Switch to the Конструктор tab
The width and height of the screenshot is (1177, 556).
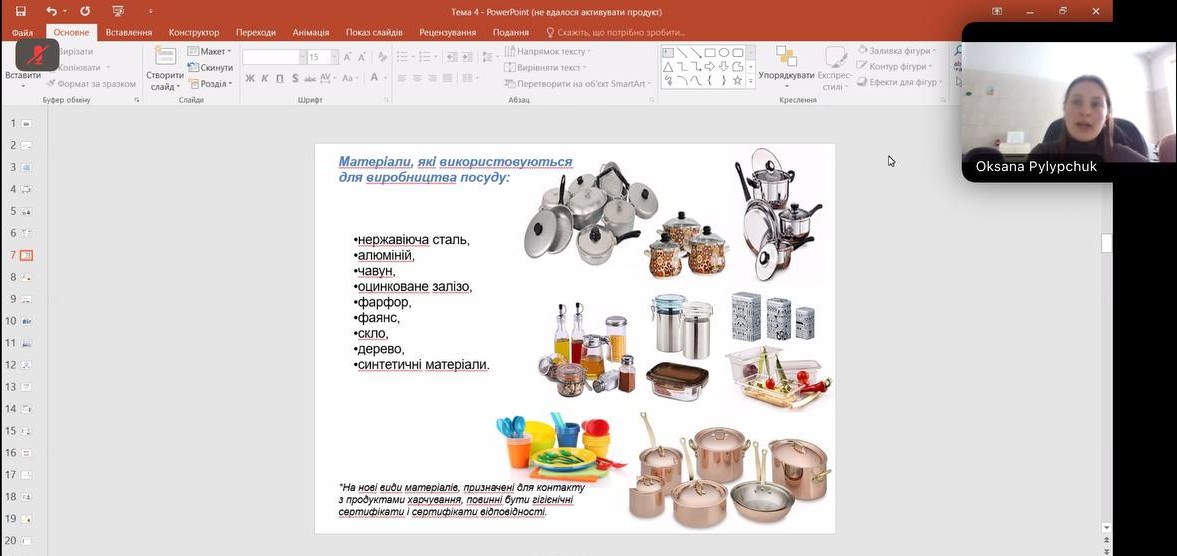click(x=194, y=32)
